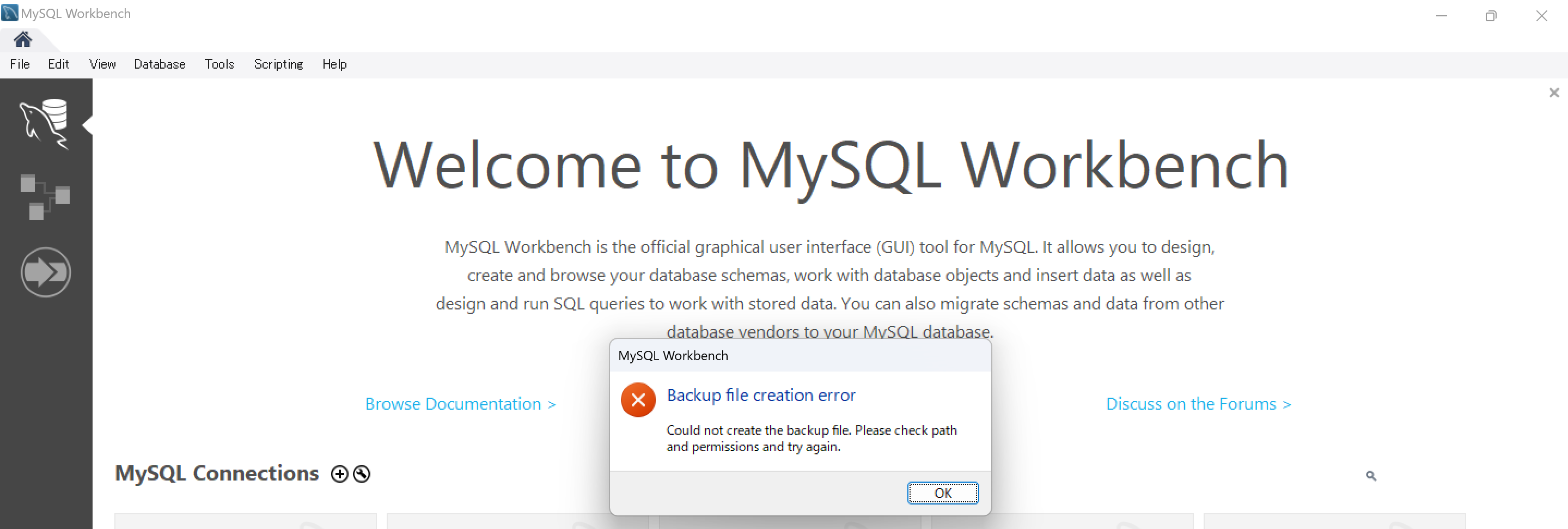Follow the Browse Documentation link

[x=460, y=404]
